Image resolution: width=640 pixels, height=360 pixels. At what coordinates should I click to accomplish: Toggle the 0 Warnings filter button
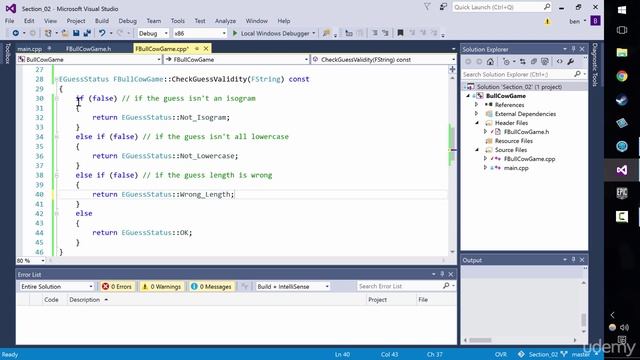tap(161, 287)
